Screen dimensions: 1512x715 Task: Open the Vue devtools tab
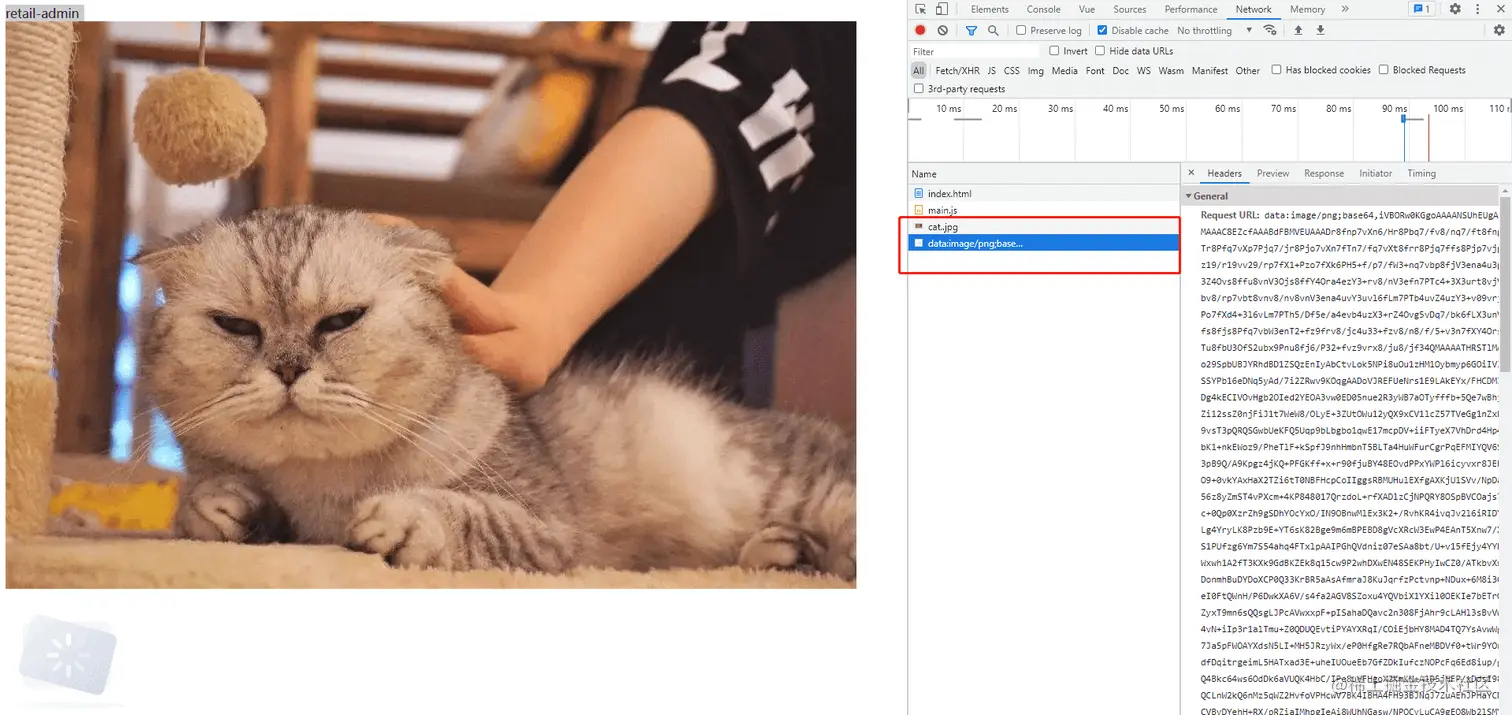pyautogui.click(x=1086, y=9)
